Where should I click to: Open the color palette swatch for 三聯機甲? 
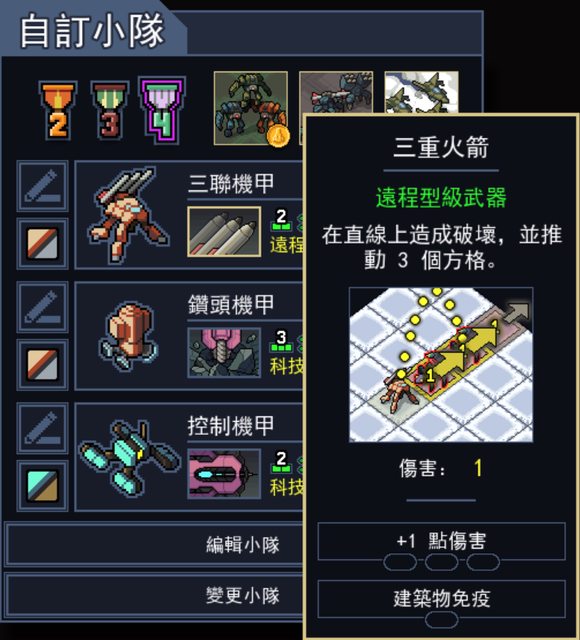click(42, 244)
